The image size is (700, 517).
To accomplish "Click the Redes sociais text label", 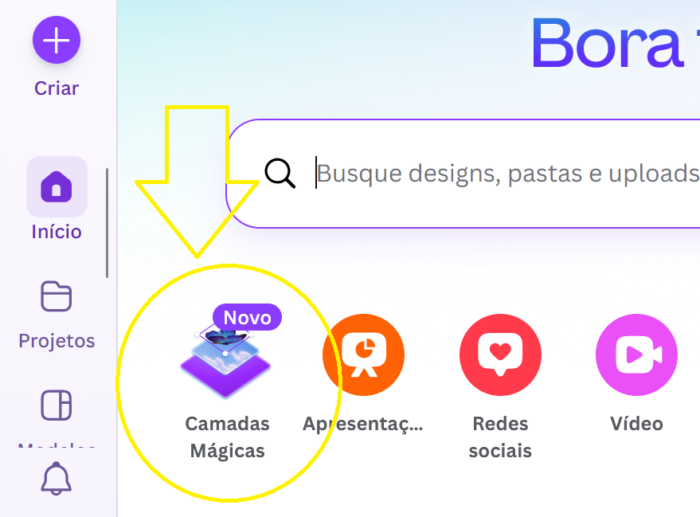I will click(500, 437).
